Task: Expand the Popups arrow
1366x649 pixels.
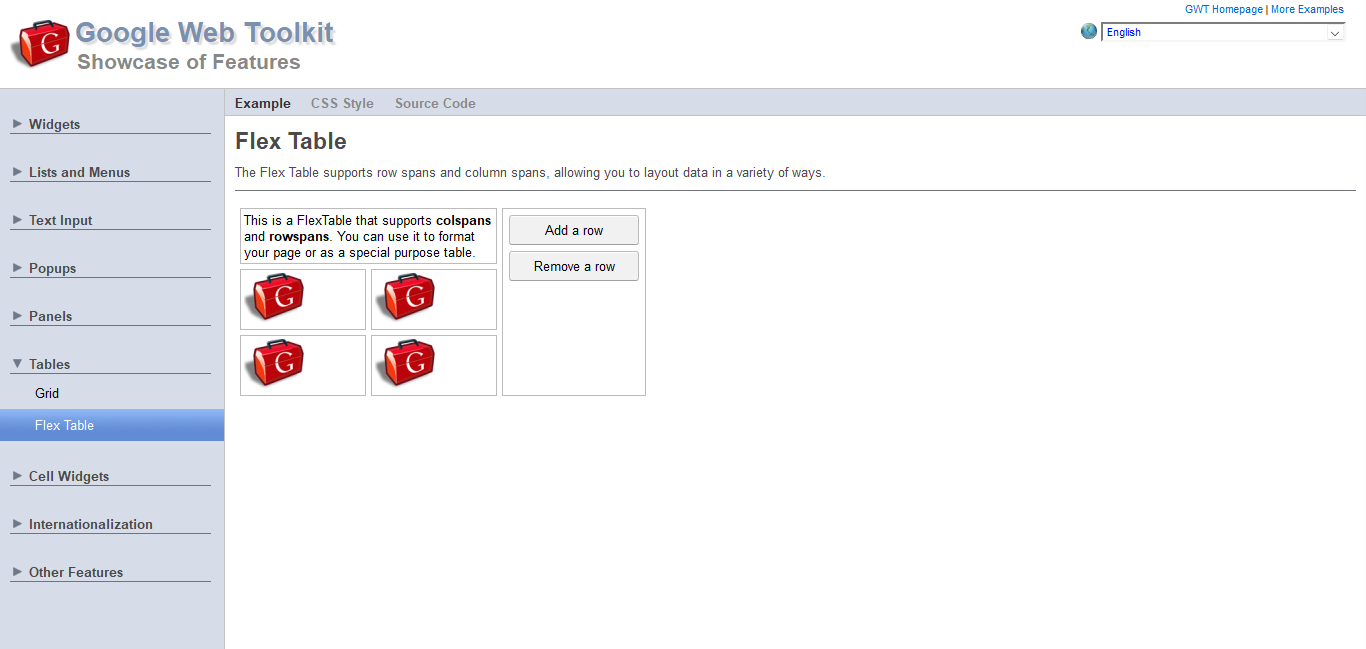Action: [17, 268]
